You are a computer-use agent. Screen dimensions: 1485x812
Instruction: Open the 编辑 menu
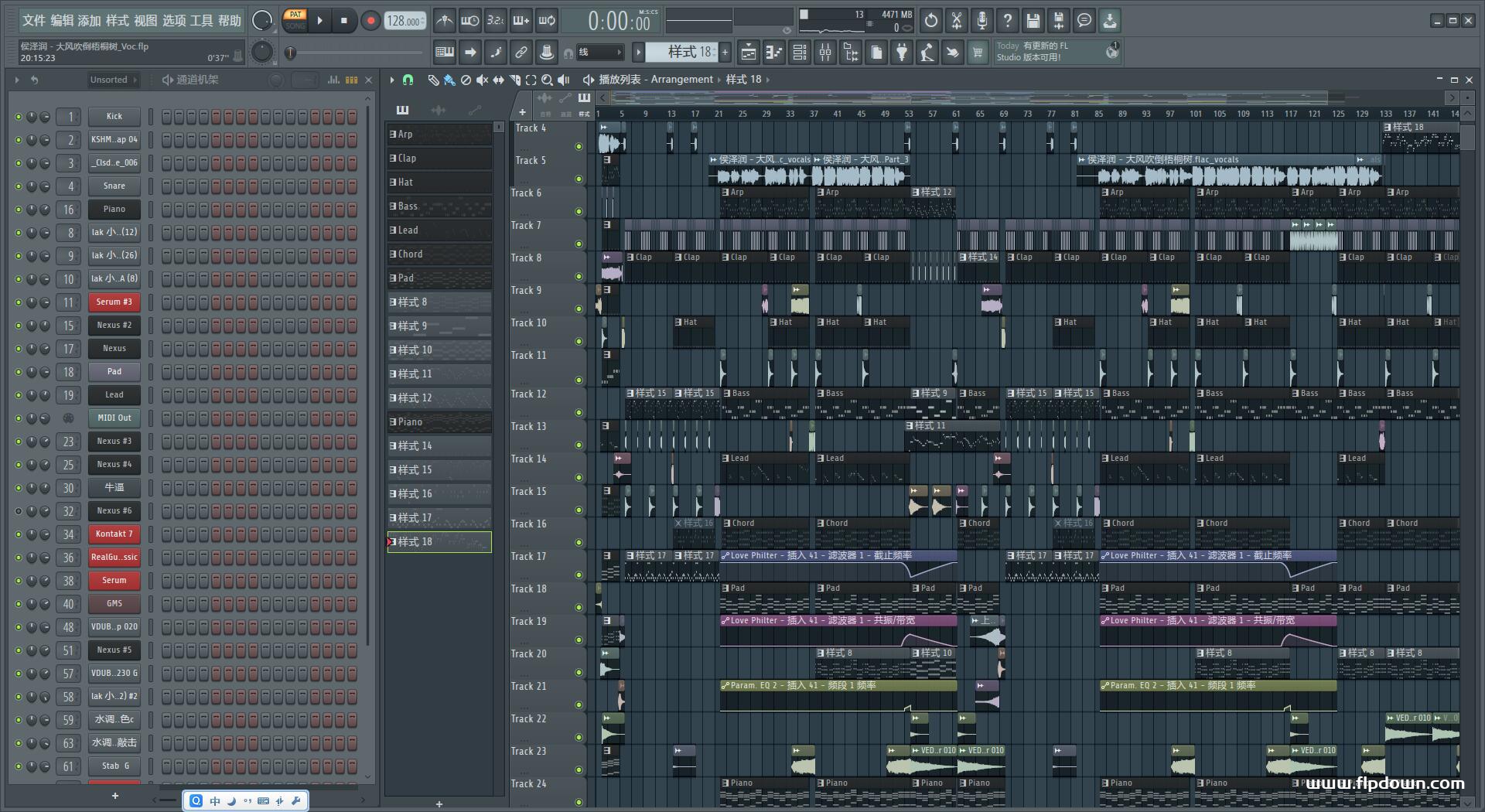[62, 20]
